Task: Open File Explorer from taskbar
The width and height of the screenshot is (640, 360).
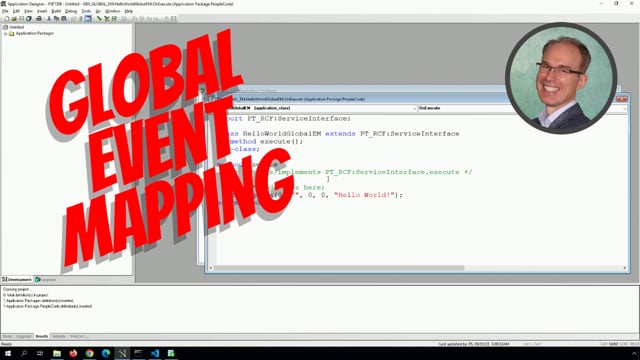Action: (57, 353)
